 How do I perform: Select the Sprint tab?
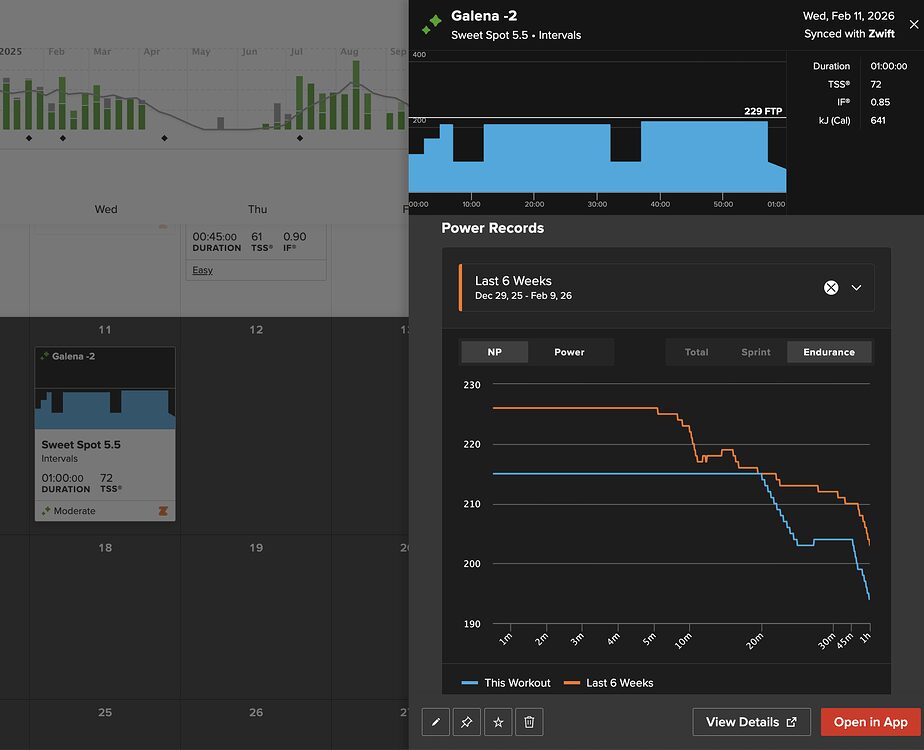pos(756,352)
